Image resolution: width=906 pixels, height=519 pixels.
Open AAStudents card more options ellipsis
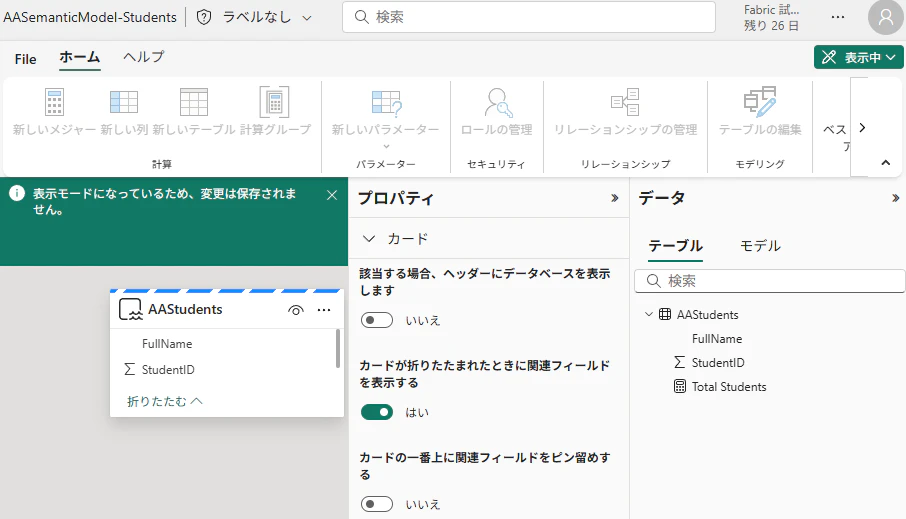point(324,310)
